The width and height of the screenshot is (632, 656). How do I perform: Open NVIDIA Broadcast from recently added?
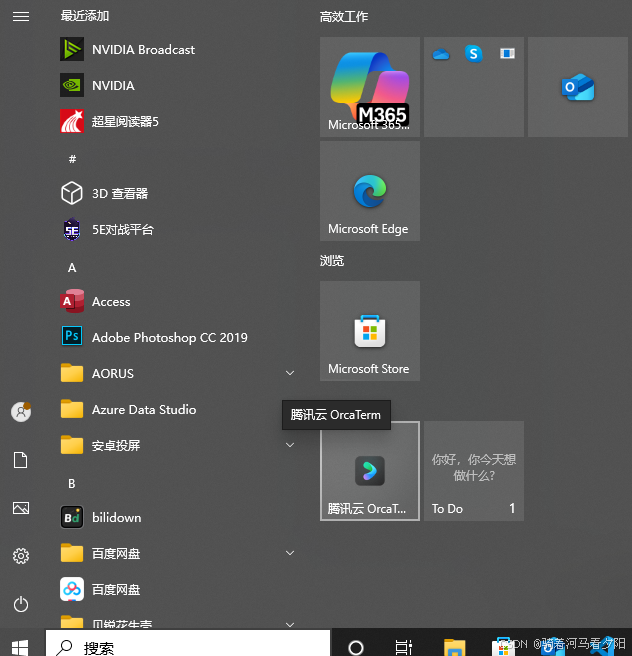(x=178, y=49)
